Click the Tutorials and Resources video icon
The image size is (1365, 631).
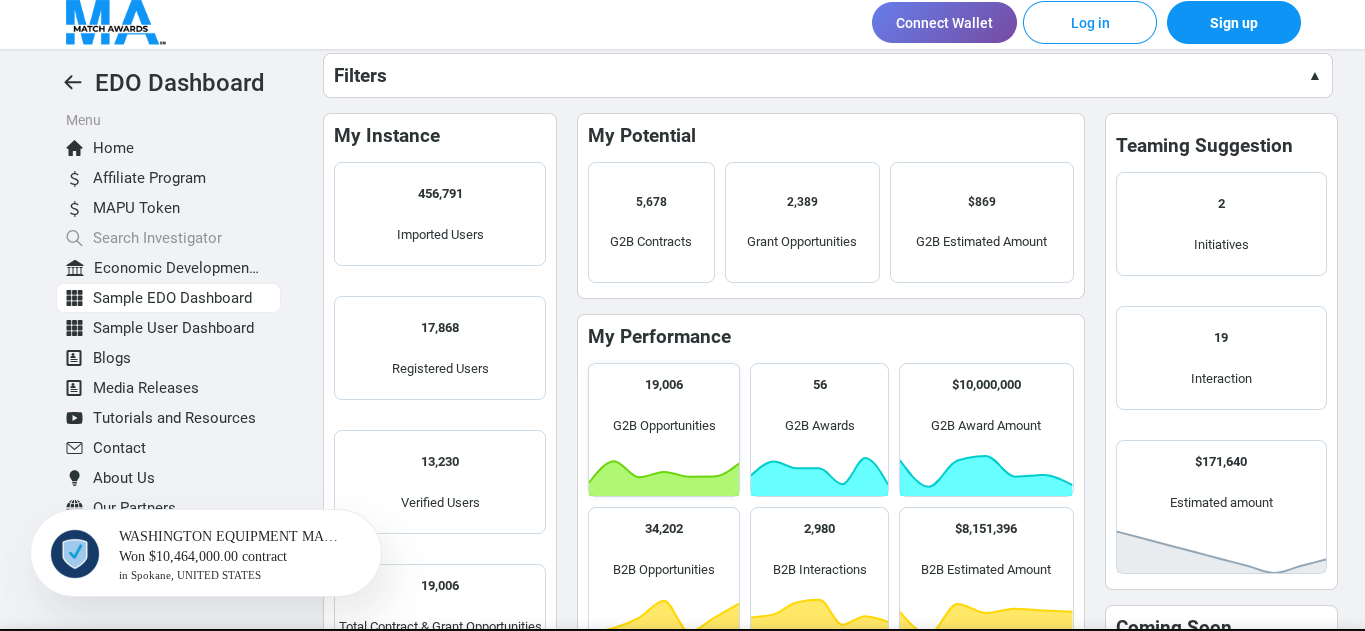(75, 418)
